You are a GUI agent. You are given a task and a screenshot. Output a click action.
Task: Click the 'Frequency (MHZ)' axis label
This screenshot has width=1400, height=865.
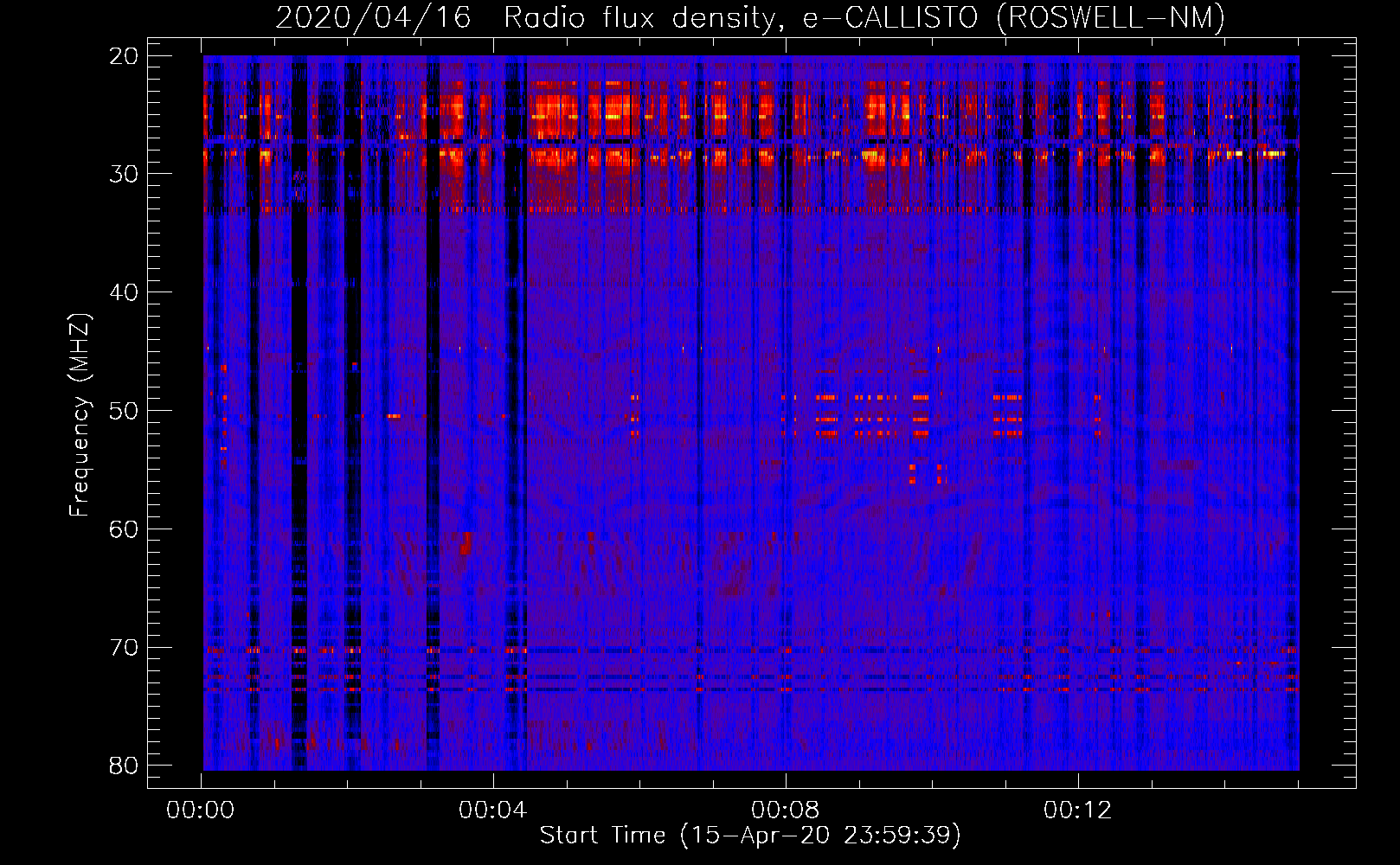(80, 415)
